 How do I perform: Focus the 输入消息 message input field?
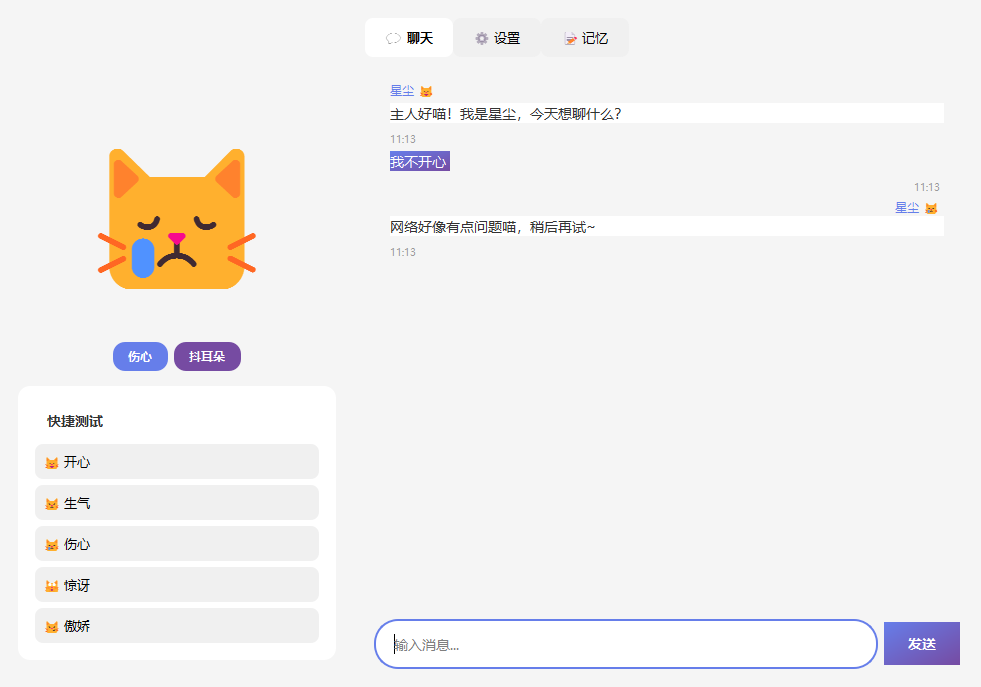[626, 644]
